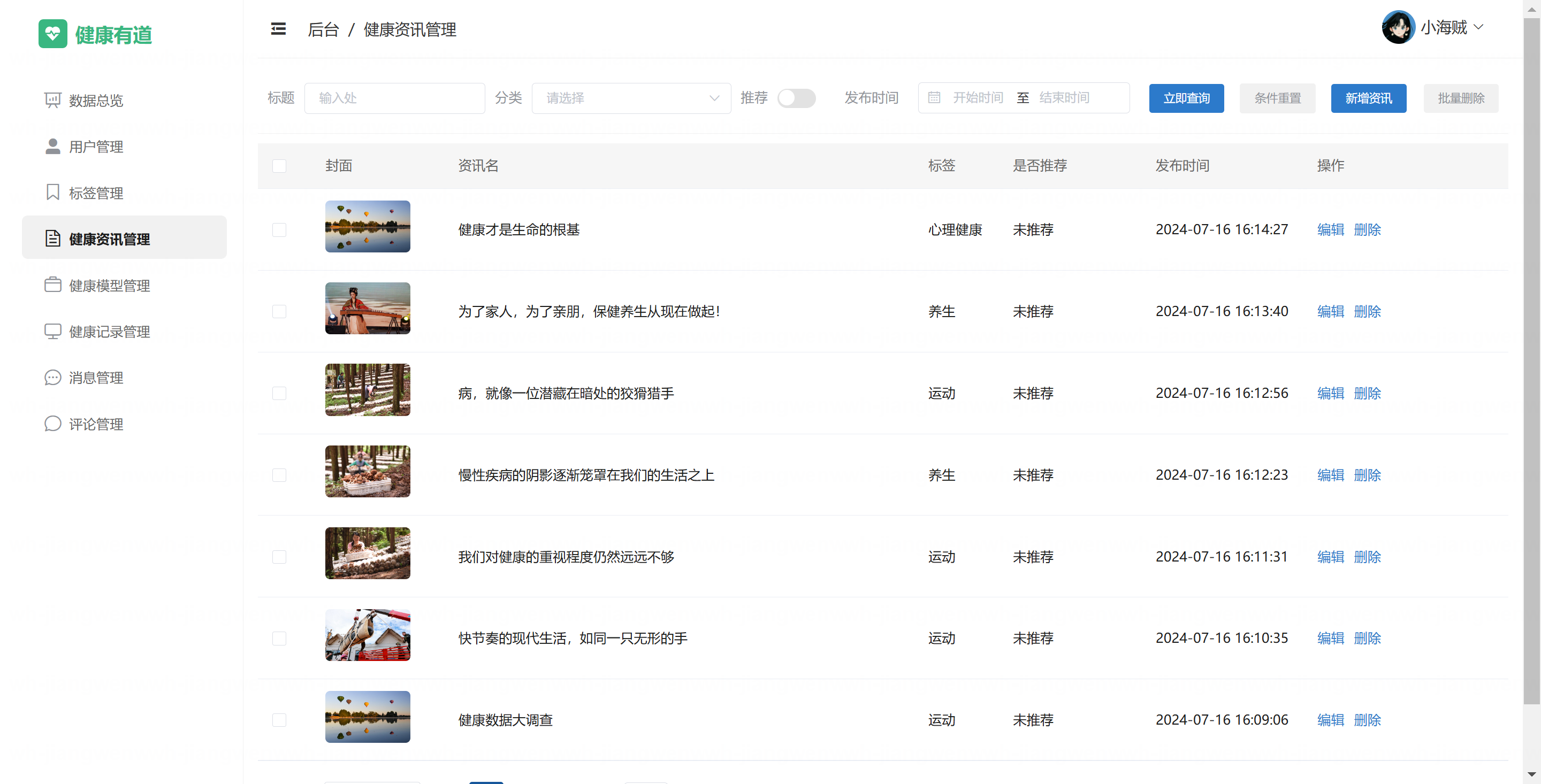Check the row checkbox for 健康才是生命的根基
The image size is (1541, 784).
coord(279,229)
